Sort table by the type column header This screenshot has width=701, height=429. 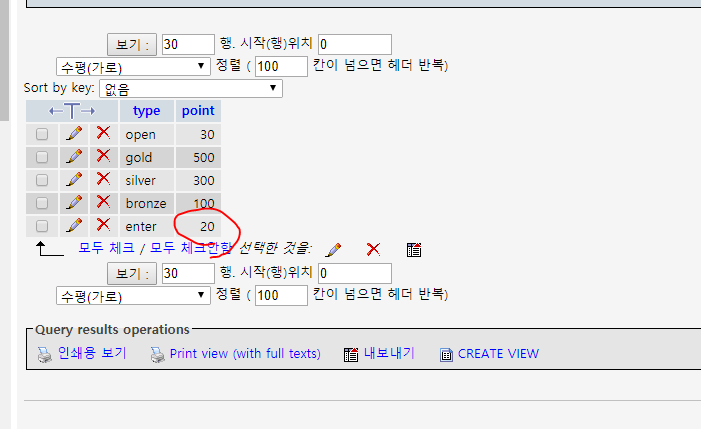coord(146,110)
